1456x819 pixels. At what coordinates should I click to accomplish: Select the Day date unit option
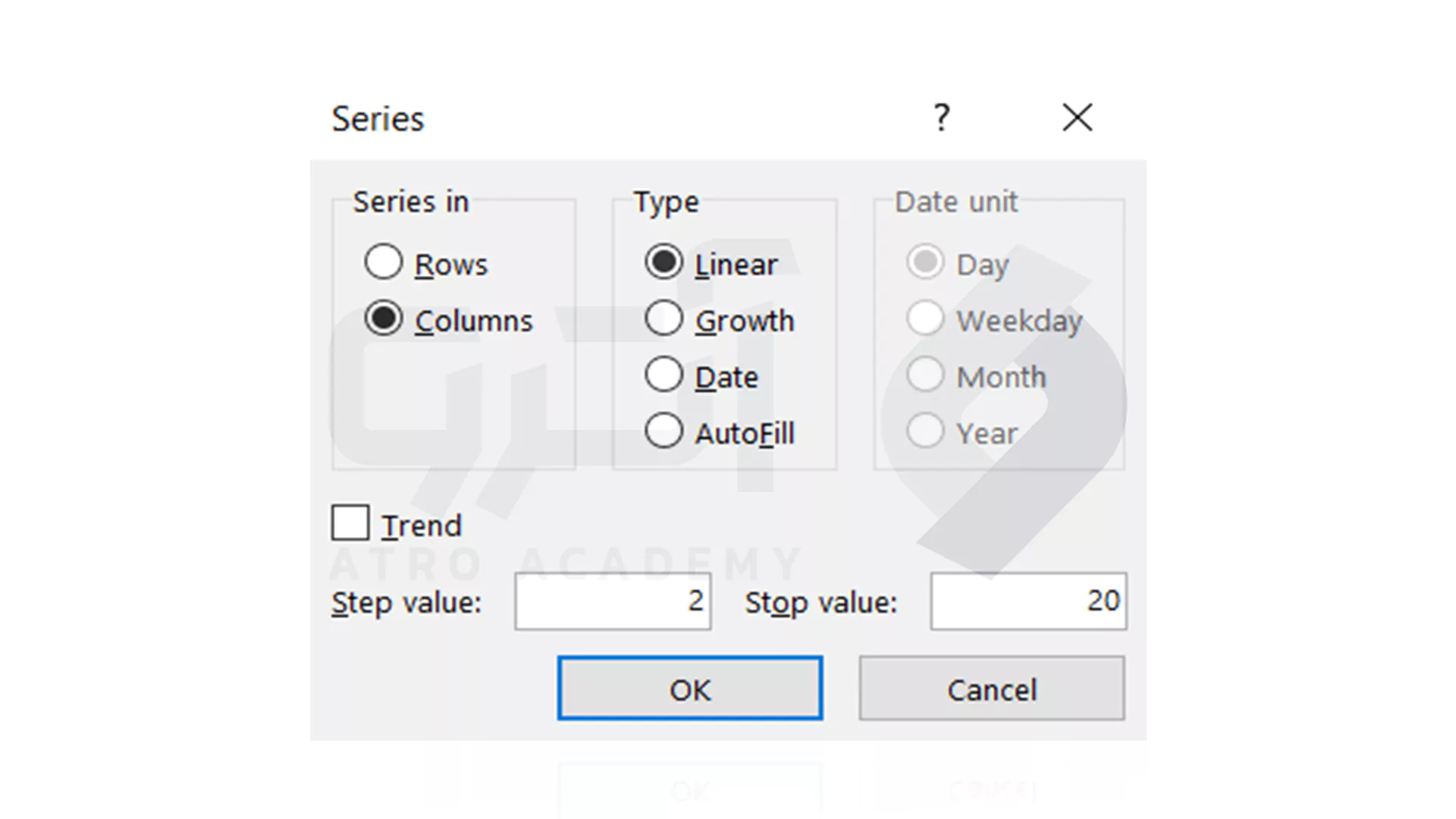pos(925,262)
